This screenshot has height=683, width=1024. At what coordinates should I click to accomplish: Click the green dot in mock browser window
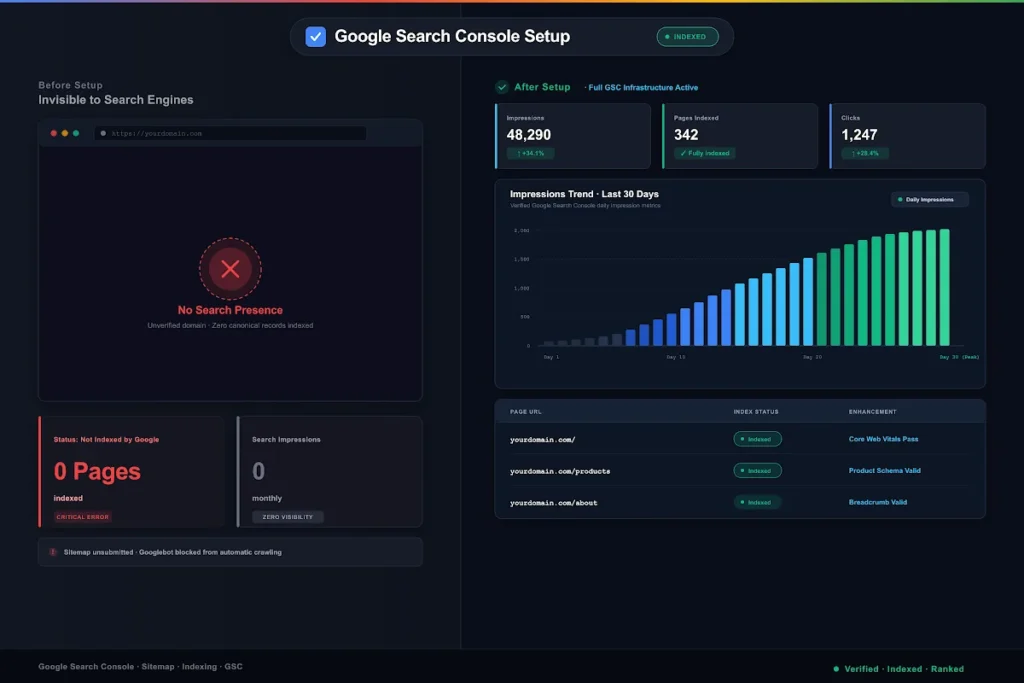coord(76,133)
